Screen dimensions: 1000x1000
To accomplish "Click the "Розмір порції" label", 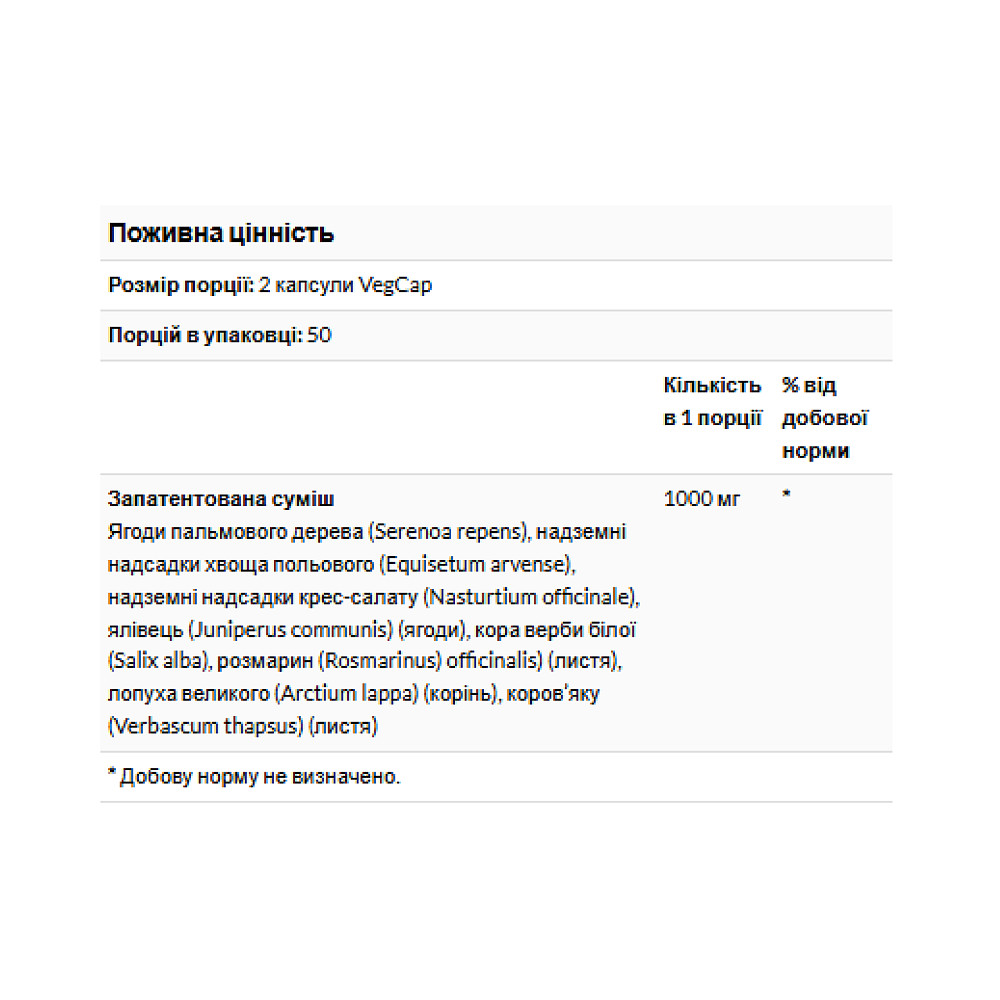I will coord(179,286).
